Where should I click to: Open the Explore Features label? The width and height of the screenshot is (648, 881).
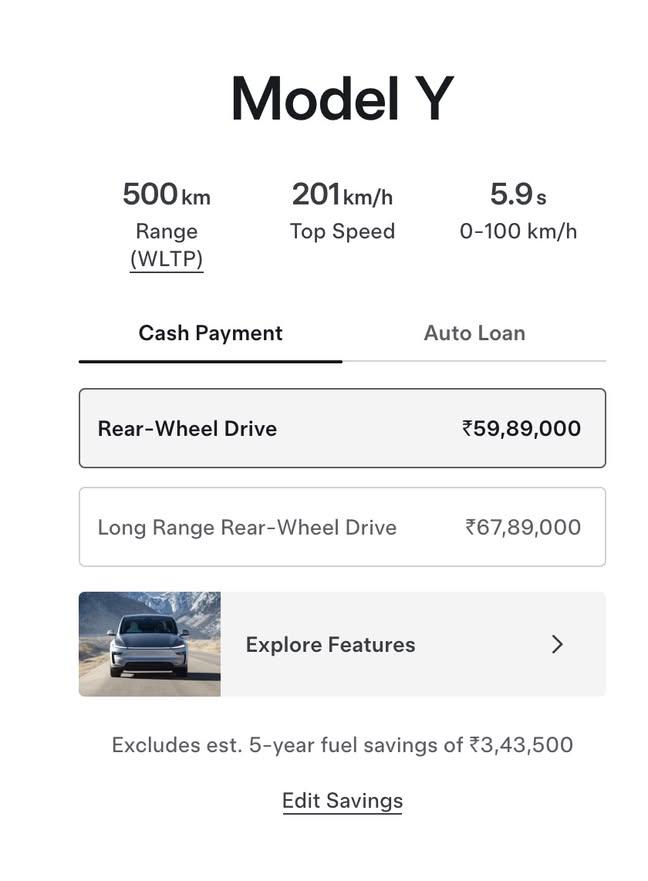(330, 644)
